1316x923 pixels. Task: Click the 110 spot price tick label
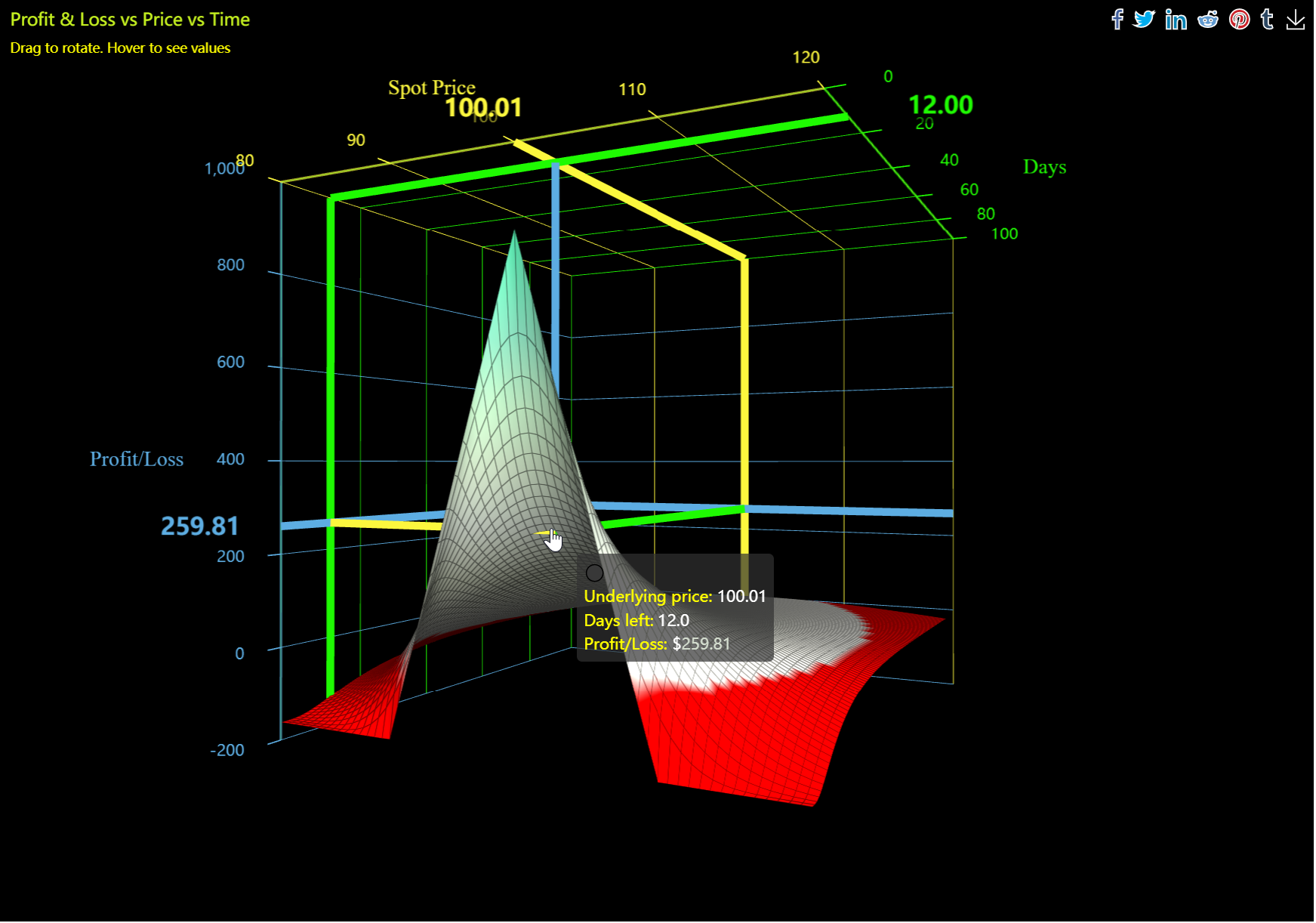click(x=632, y=89)
